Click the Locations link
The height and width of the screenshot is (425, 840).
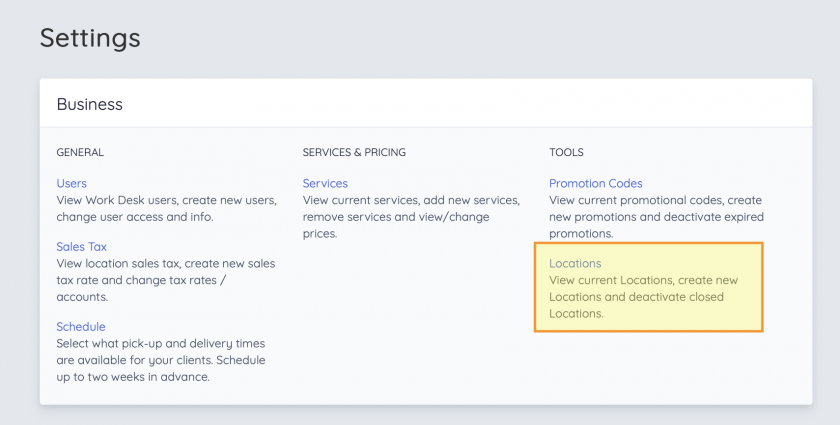click(x=575, y=263)
